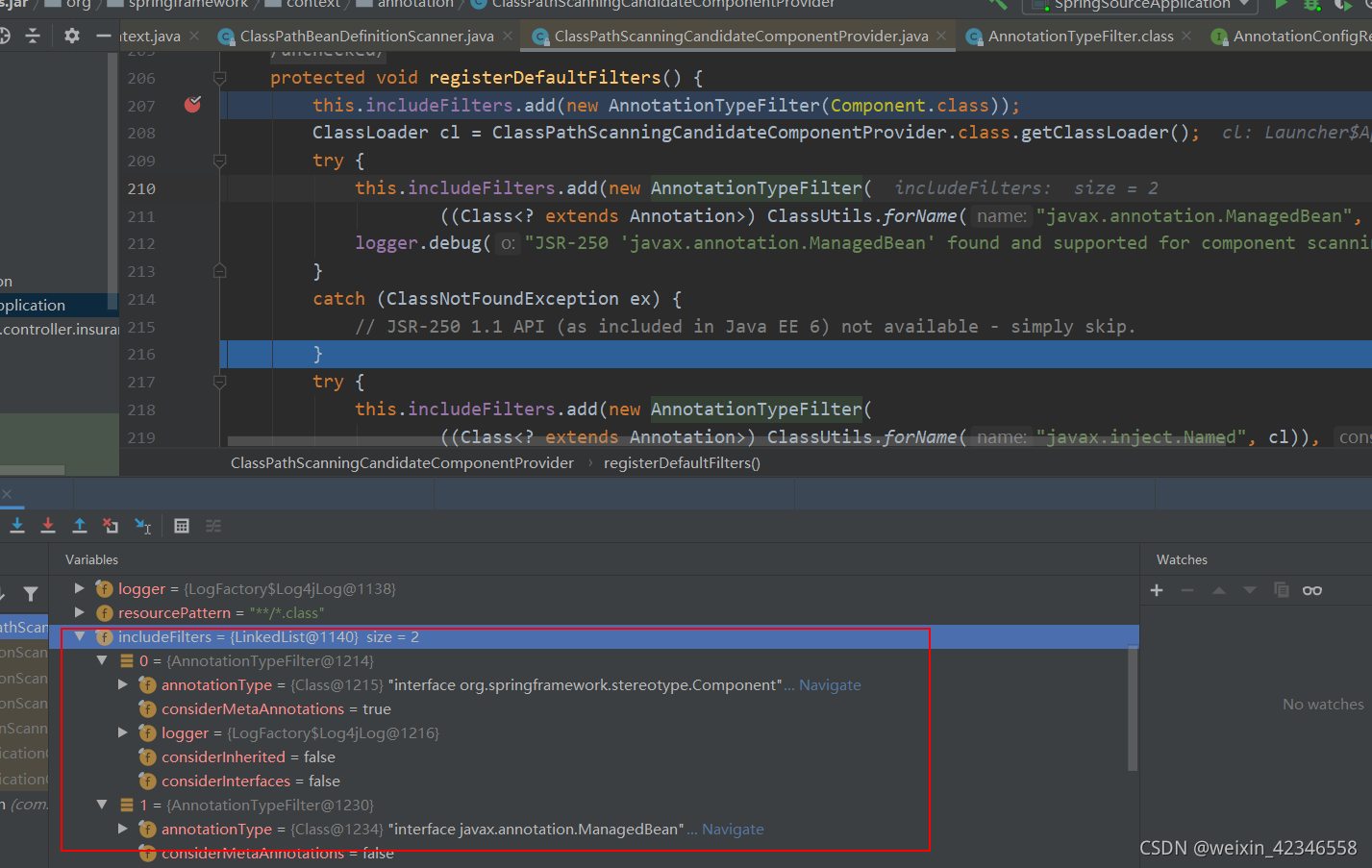Click Force Step Into red arrow icon
Image resolution: width=1372 pixels, height=868 pixels.
pos(48,525)
